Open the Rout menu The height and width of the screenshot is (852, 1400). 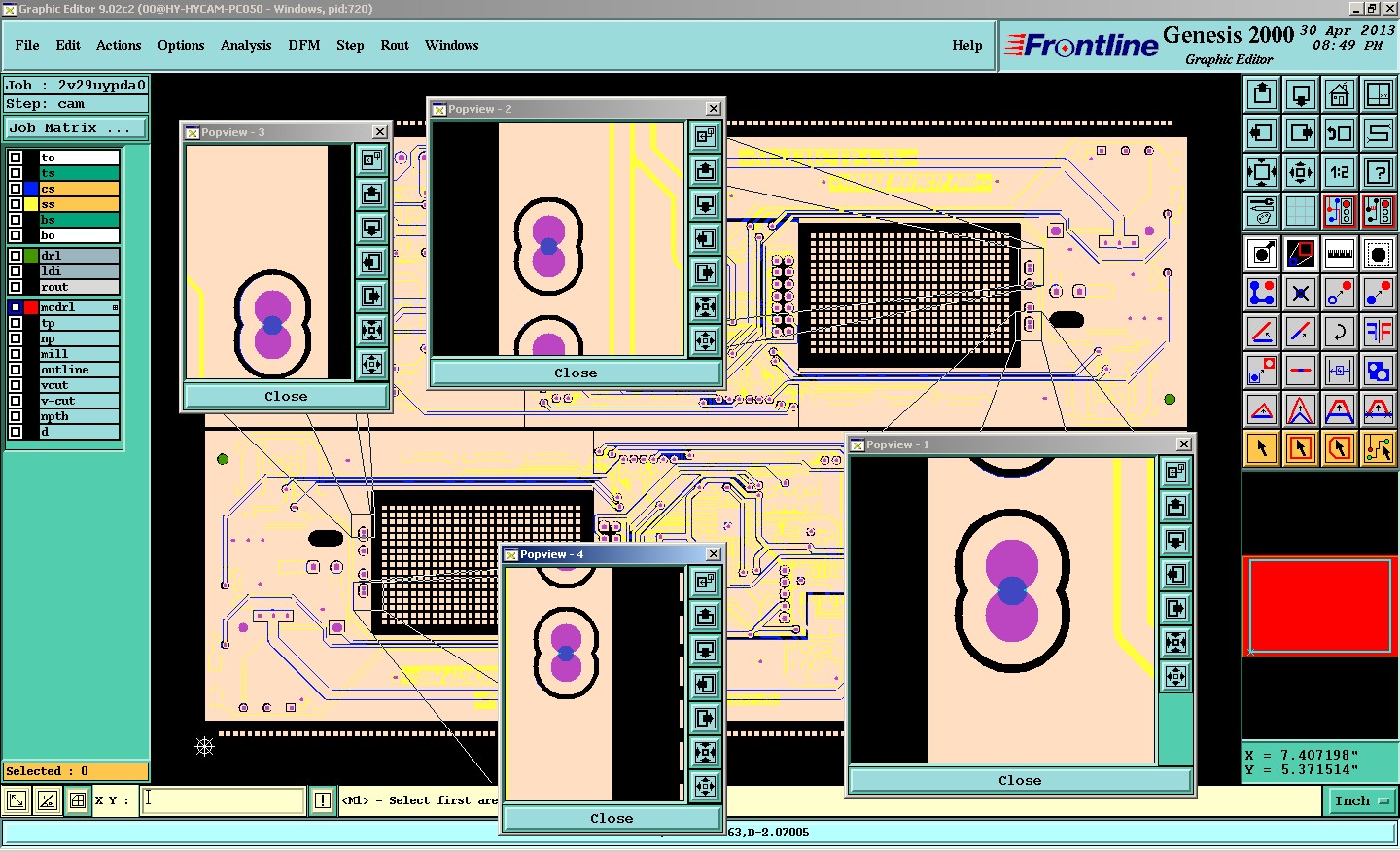pyautogui.click(x=395, y=45)
